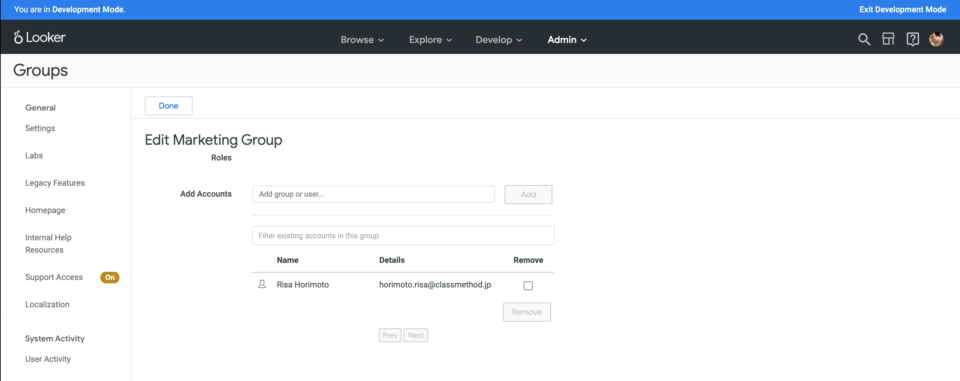The image size is (960, 381).
Task: Open Support Access in the sidebar
Action: click(54, 277)
